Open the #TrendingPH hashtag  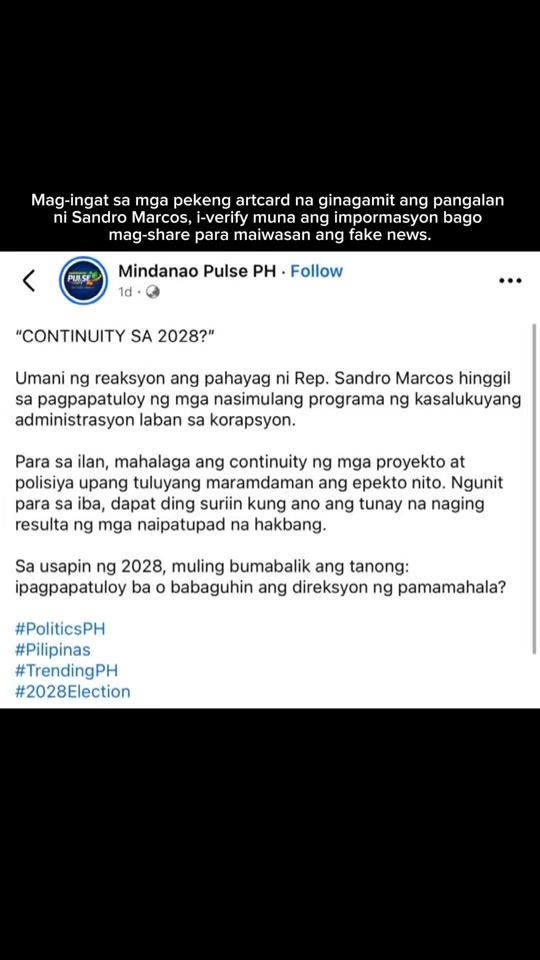[x=66, y=671]
